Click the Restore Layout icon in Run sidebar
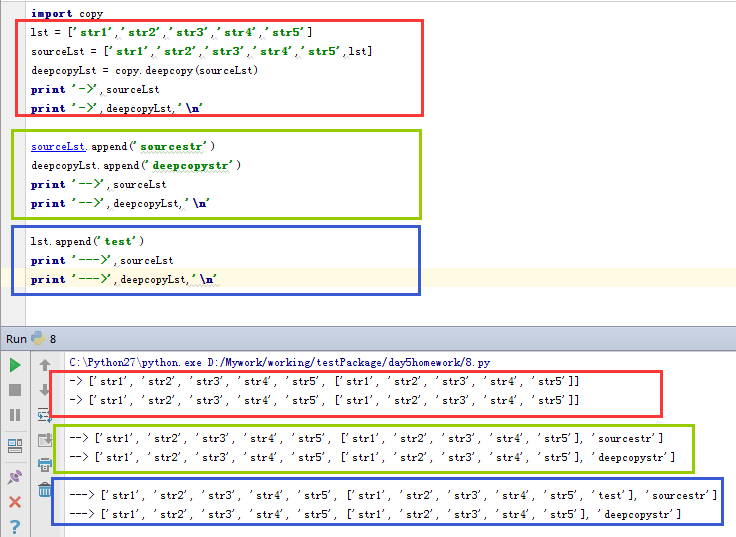Screen dimensions: 736x537 [x=15, y=445]
